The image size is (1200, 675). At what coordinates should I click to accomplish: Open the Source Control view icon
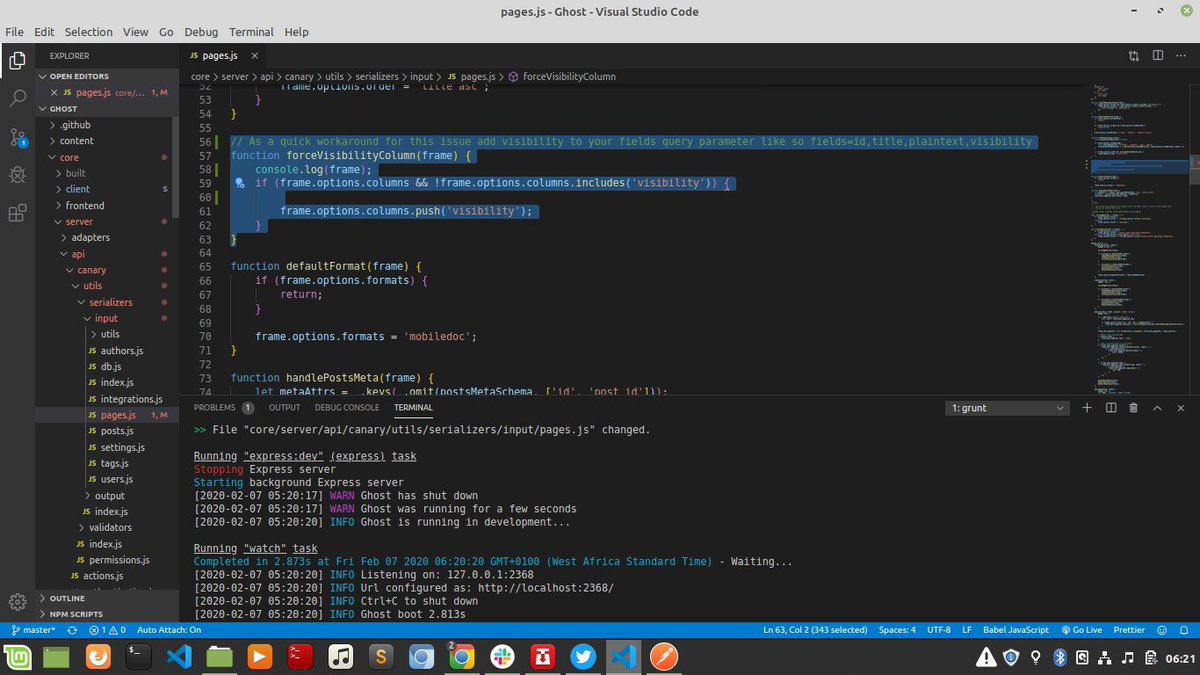[x=17, y=137]
